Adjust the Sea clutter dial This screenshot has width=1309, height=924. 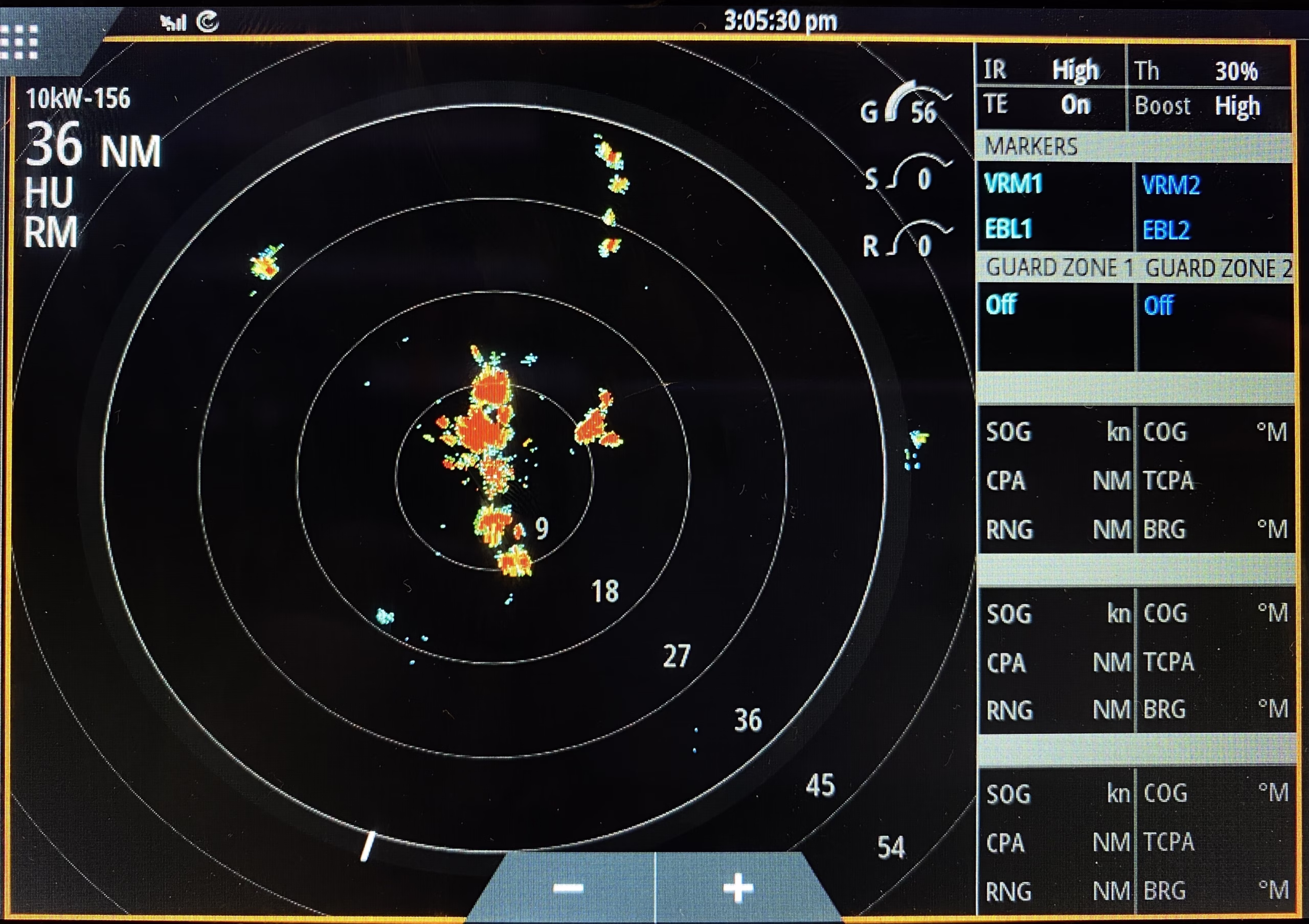coord(908,174)
